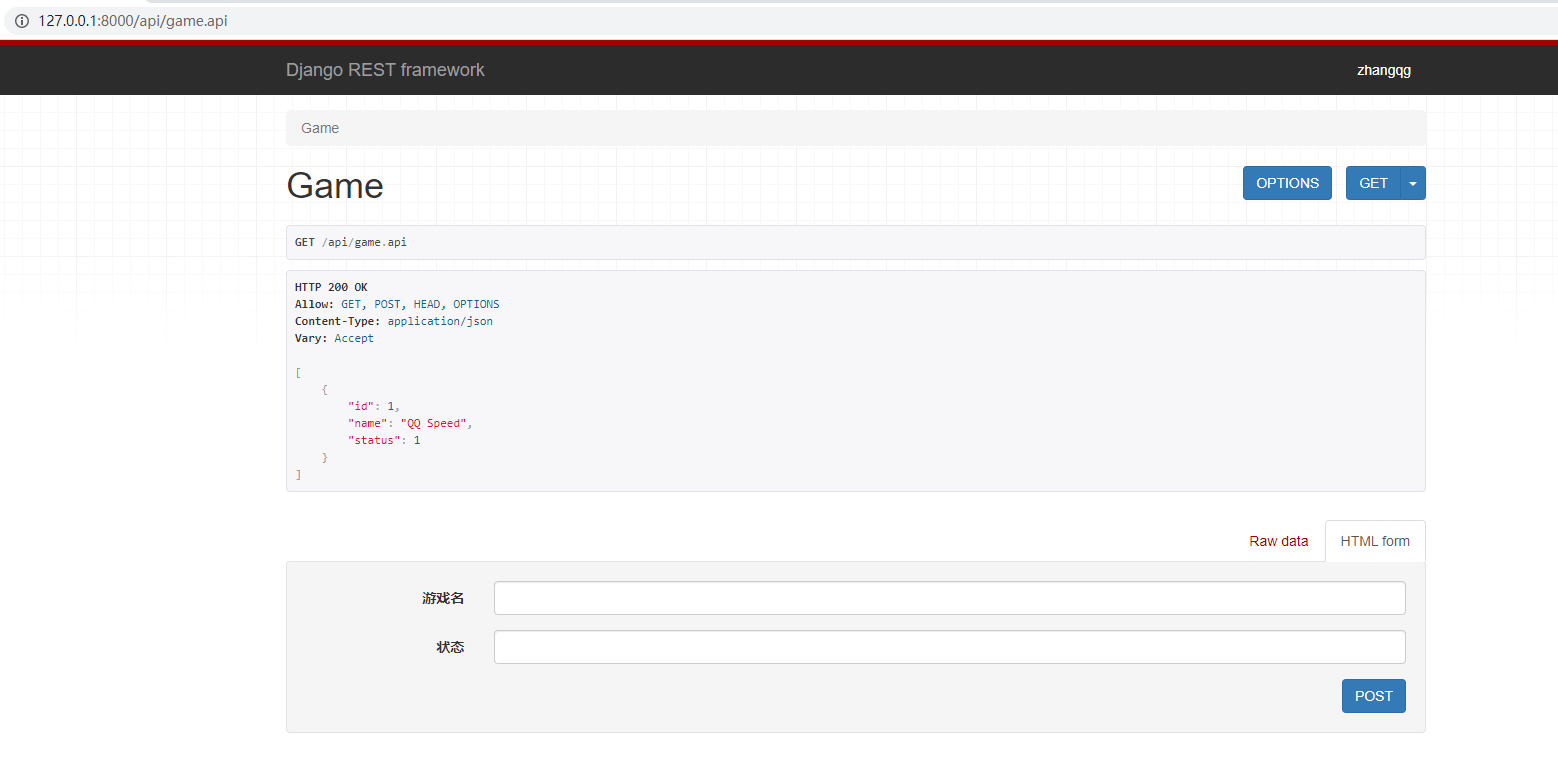Click the Content-Type application/json line
The width and height of the screenshot is (1558, 774).
coord(394,321)
